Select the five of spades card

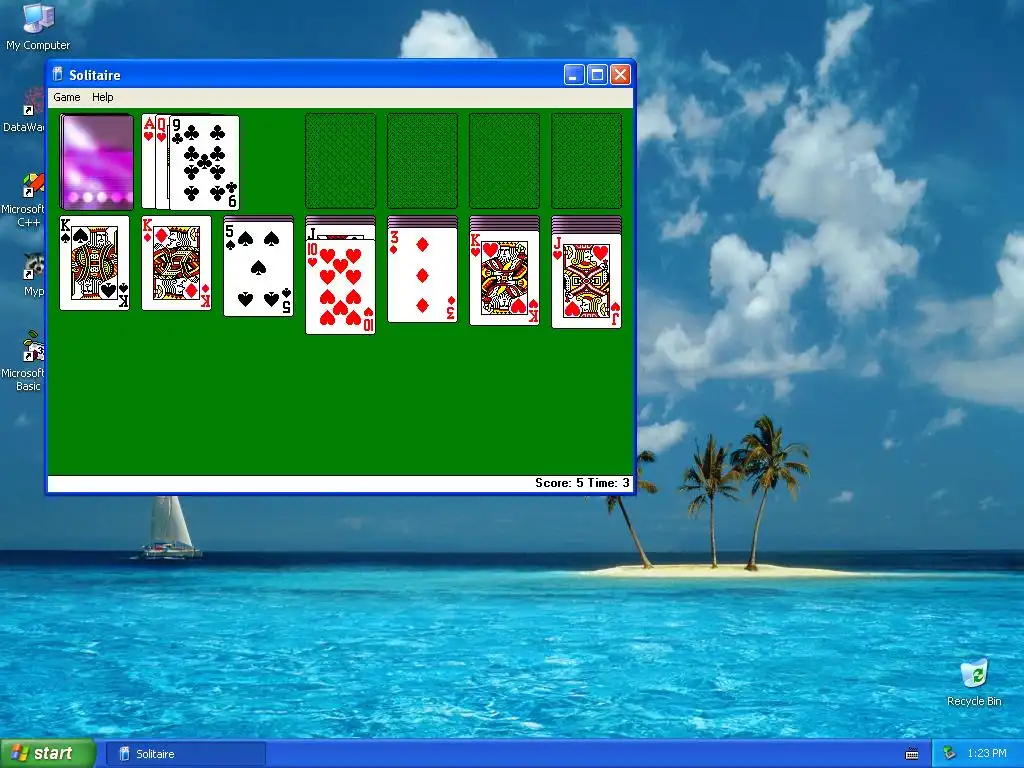coord(259,269)
